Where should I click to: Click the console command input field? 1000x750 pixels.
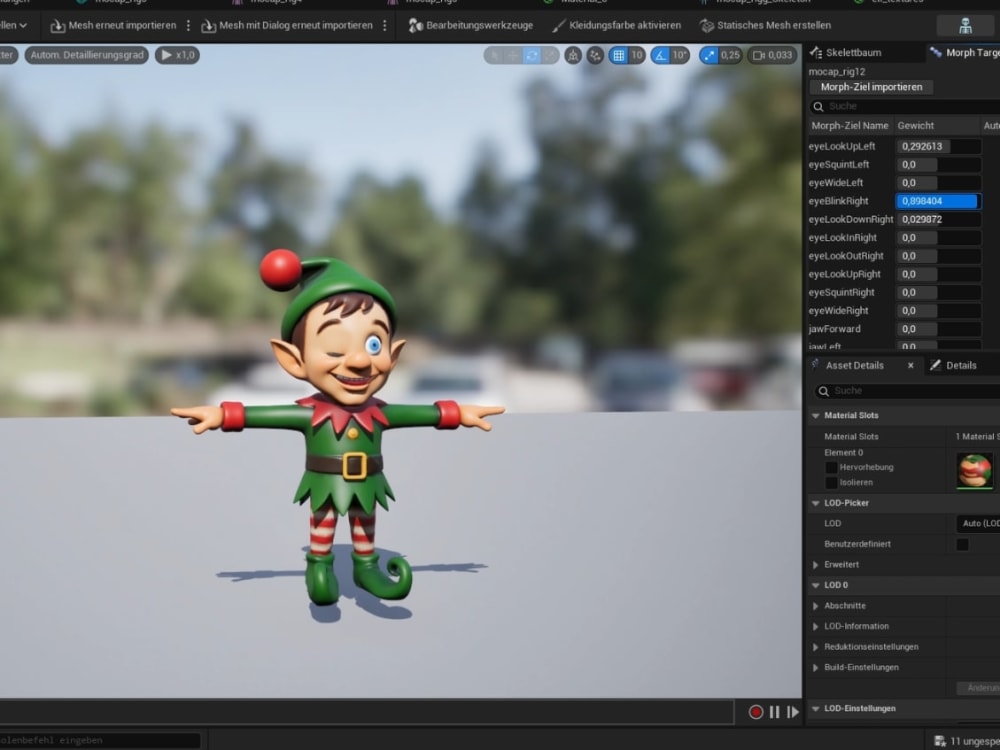100,740
